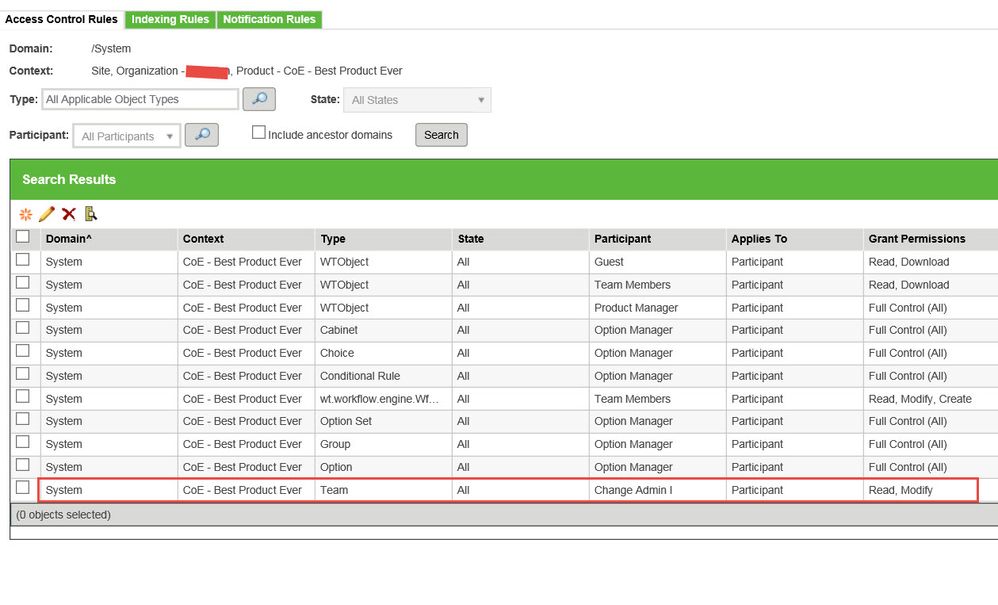This screenshot has height=605, width=998.
Task: Sort by the Domain column header
Action: pyautogui.click(x=68, y=239)
